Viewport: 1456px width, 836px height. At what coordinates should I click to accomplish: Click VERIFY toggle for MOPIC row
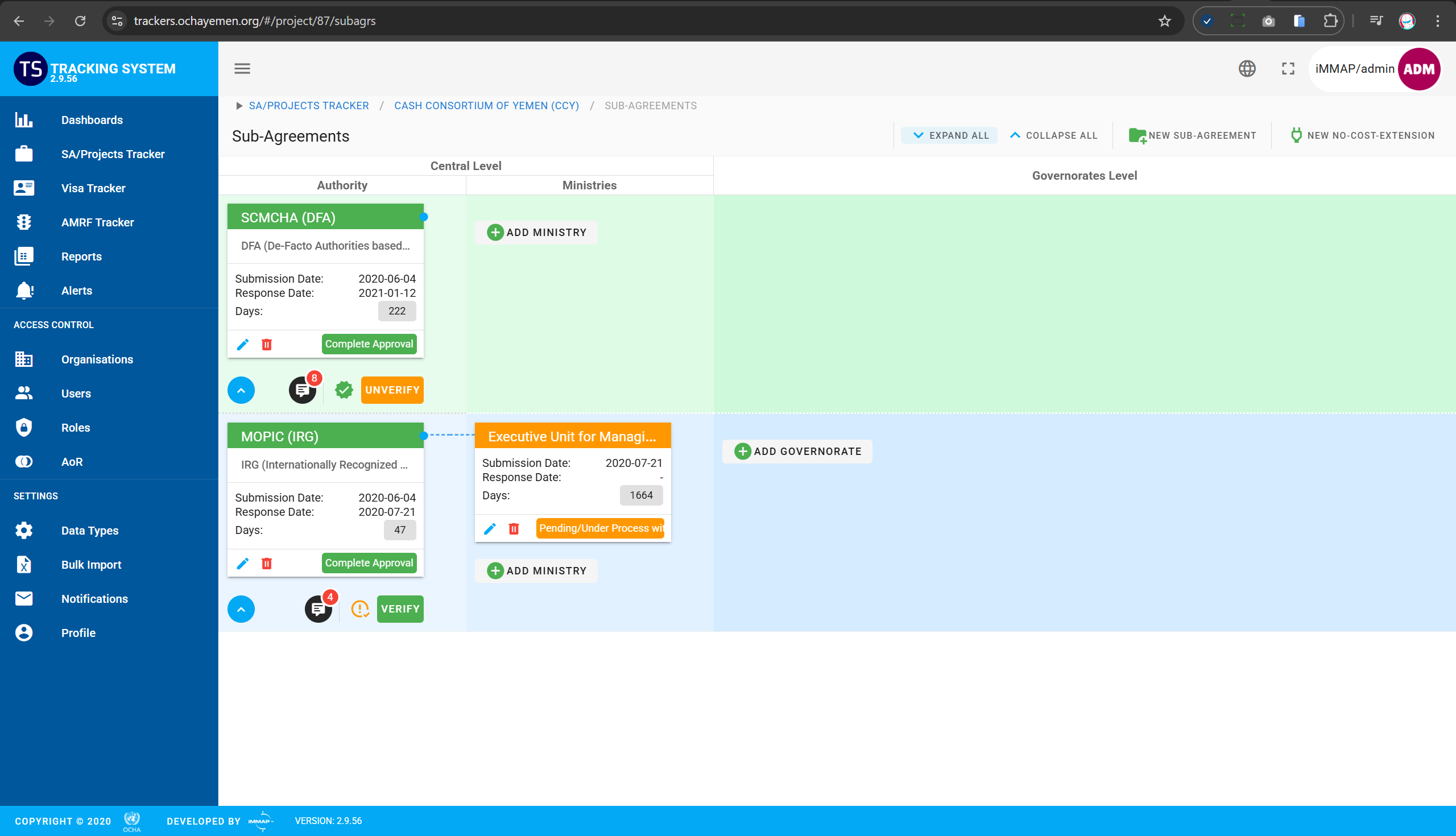click(x=400, y=609)
